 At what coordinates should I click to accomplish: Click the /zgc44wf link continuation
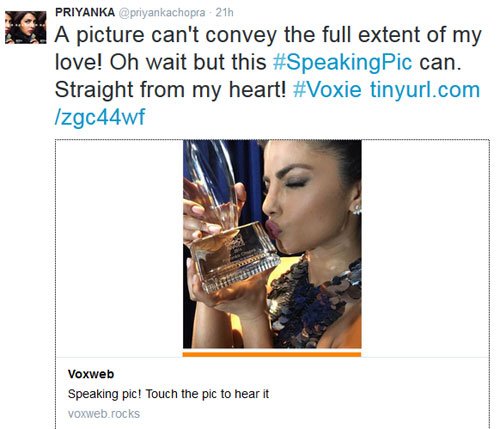[x=100, y=118]
